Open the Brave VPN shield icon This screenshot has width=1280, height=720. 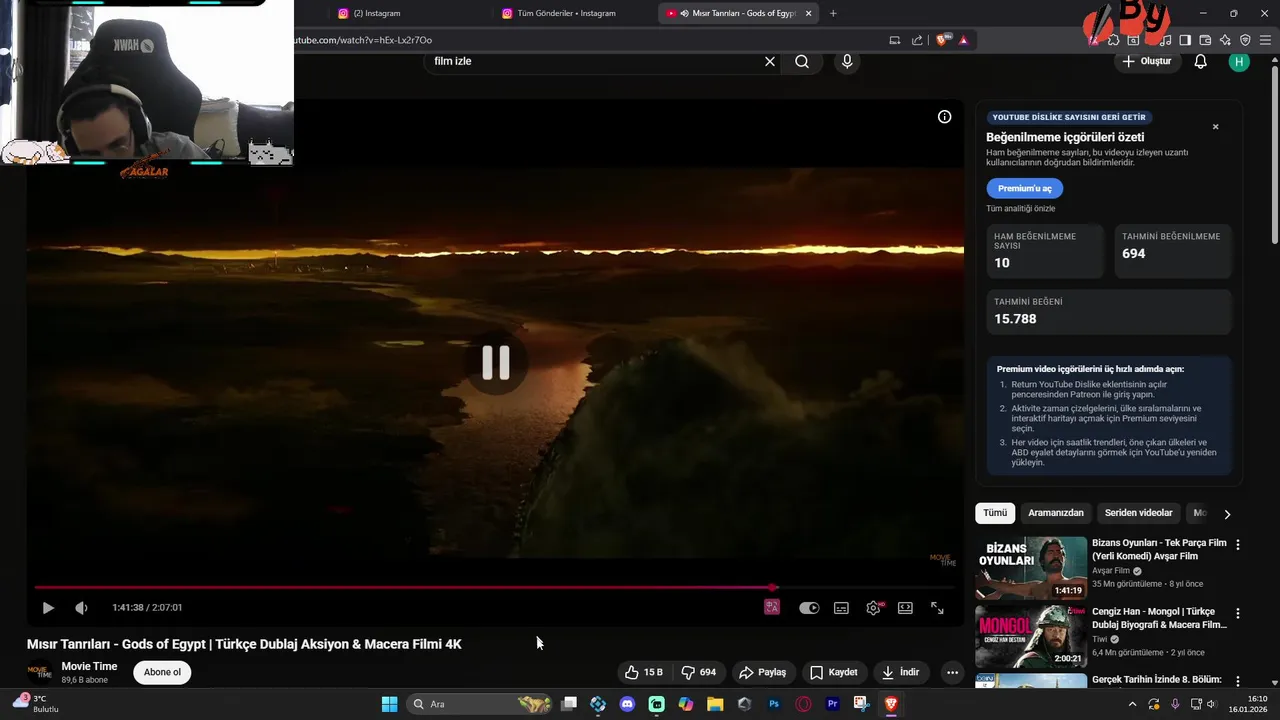[1245, 40]
